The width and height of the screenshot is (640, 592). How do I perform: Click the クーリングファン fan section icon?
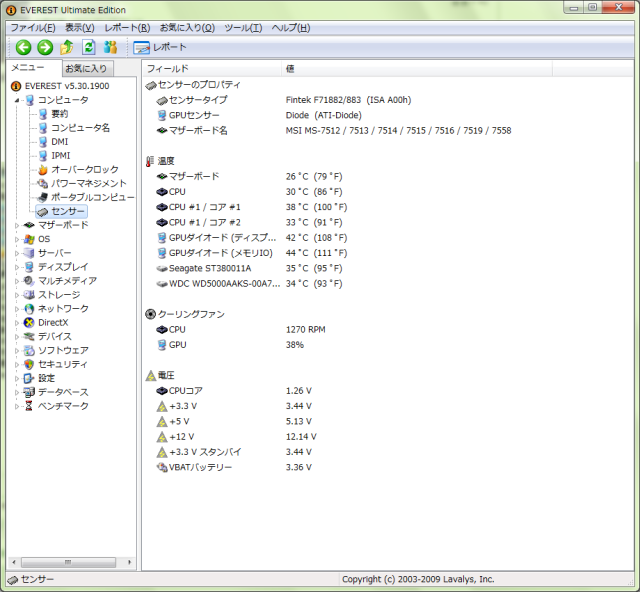point(151,314)
